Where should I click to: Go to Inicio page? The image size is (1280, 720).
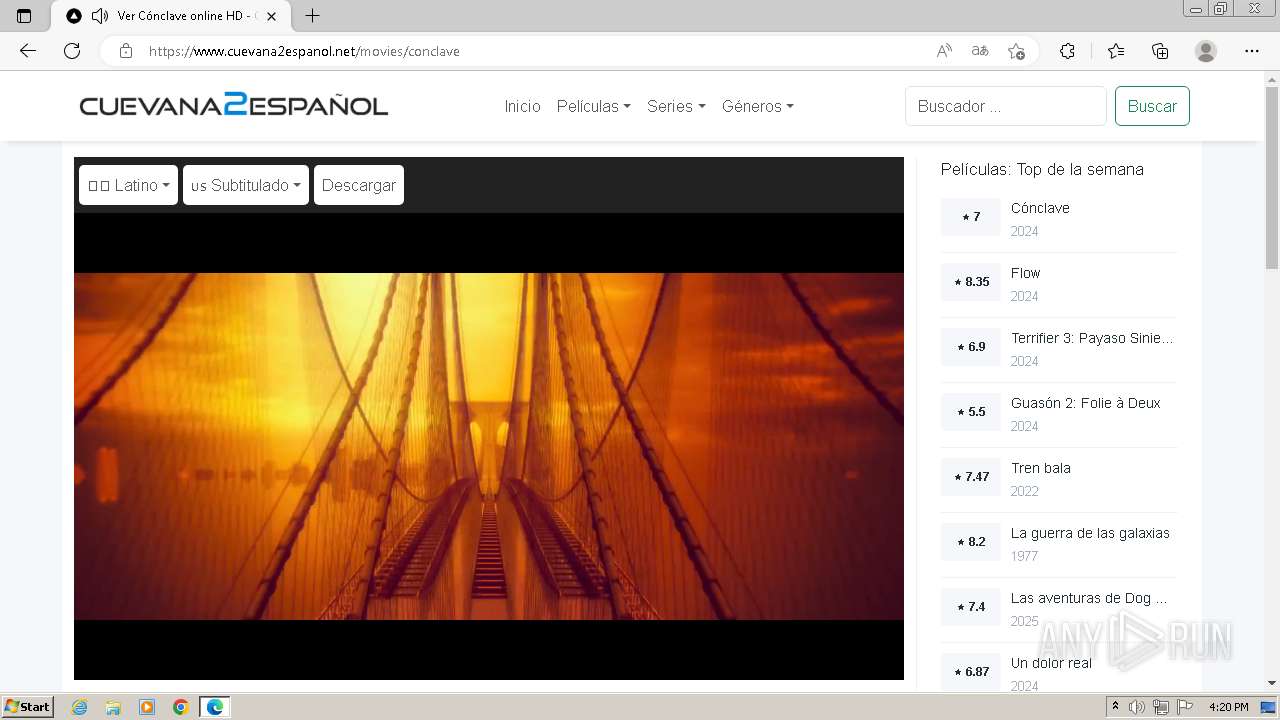(x=522, y=106)
